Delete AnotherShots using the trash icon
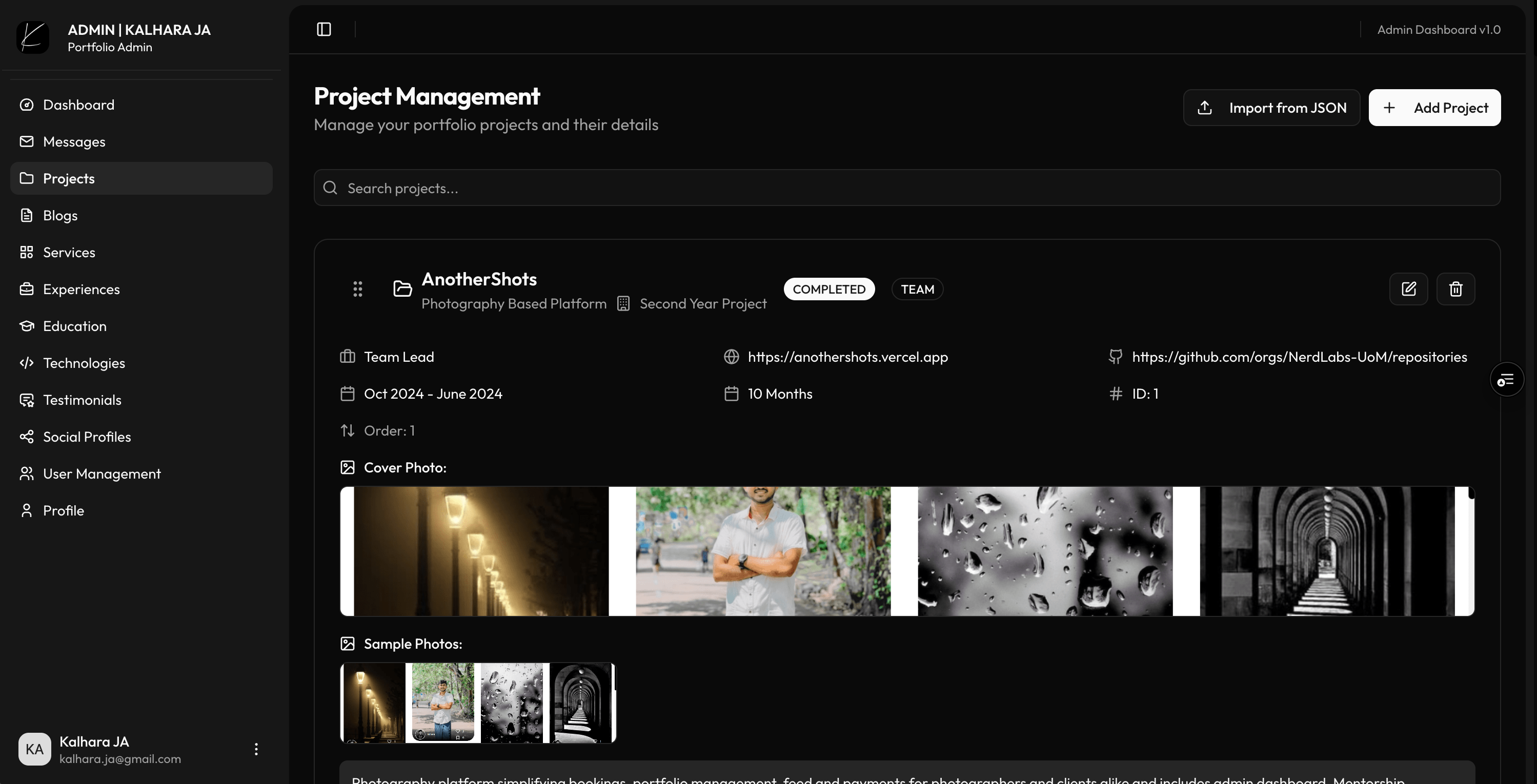The width and height of the screenshot is (1537, 784). pyautogui.click(x=1455, y=289)
